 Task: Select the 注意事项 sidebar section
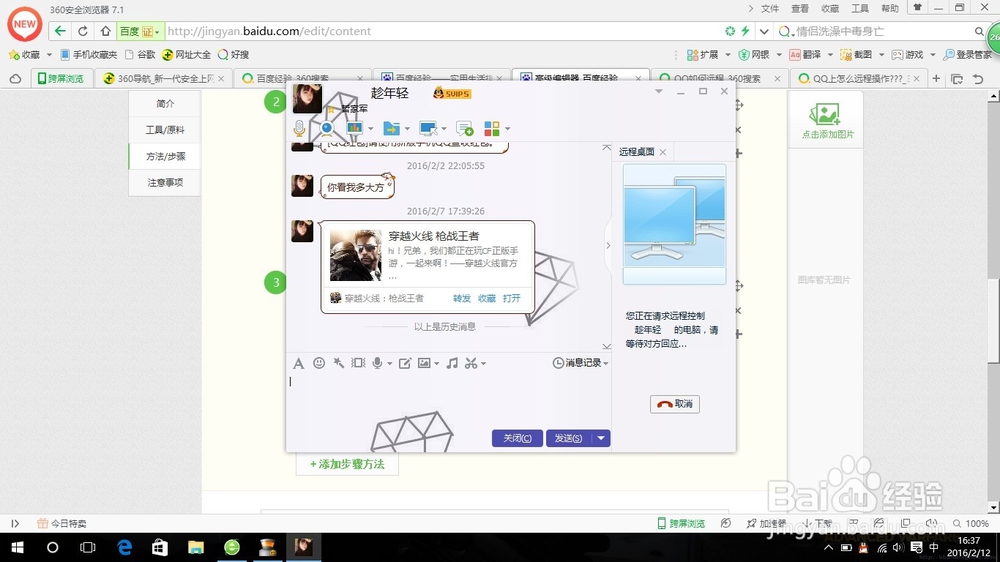pos(165,182)
